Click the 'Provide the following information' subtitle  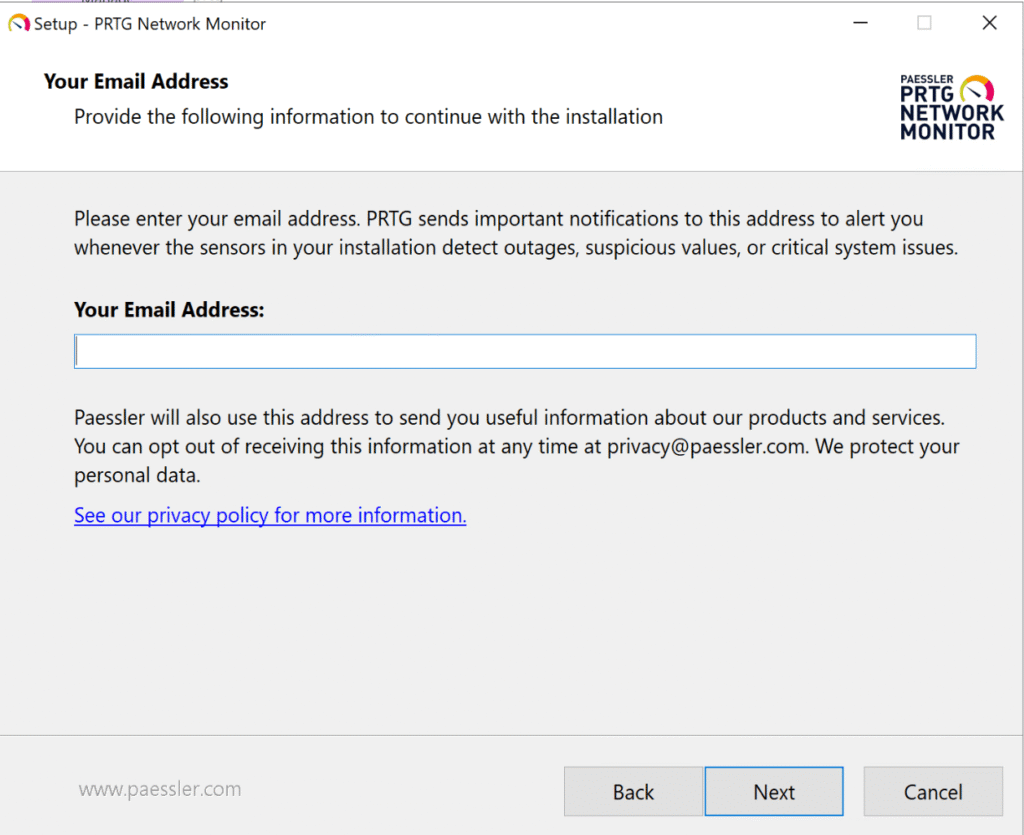tap(368, 117)
